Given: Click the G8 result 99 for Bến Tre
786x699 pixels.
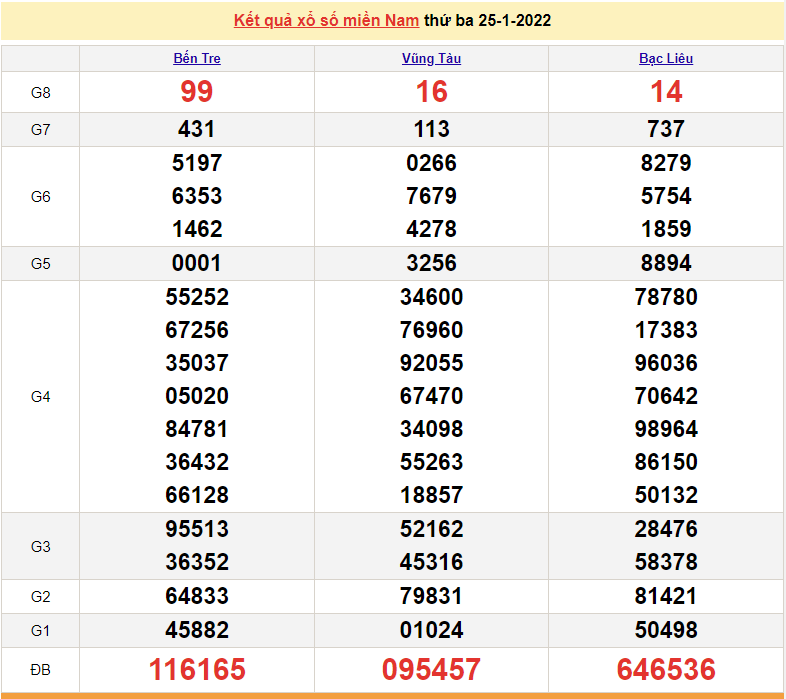Looking at the screenshot, I should [x=197, y=92].
